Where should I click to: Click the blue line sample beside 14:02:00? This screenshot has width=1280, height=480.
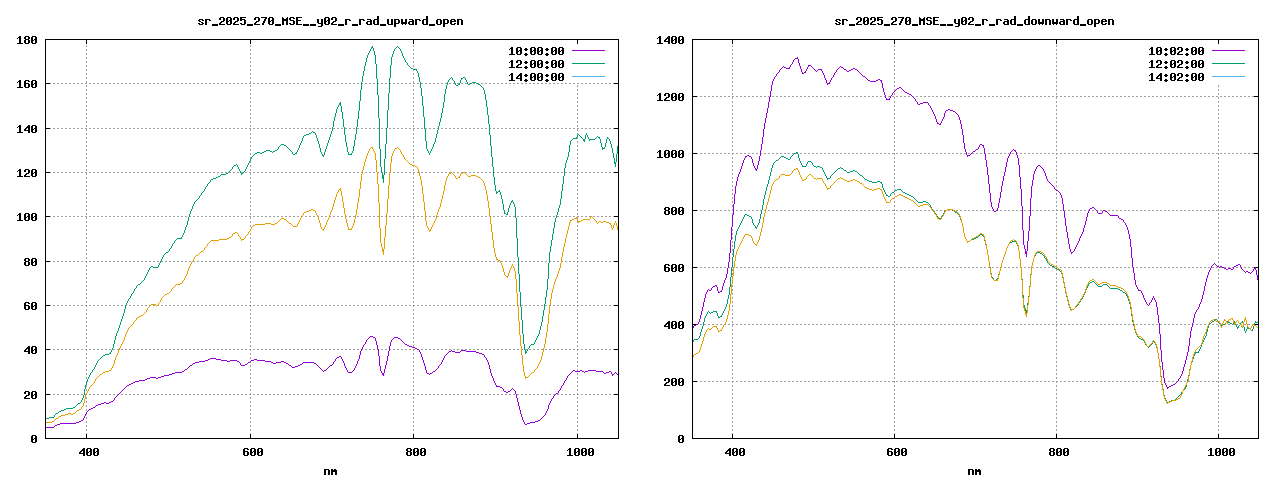tap(1228, 77)
